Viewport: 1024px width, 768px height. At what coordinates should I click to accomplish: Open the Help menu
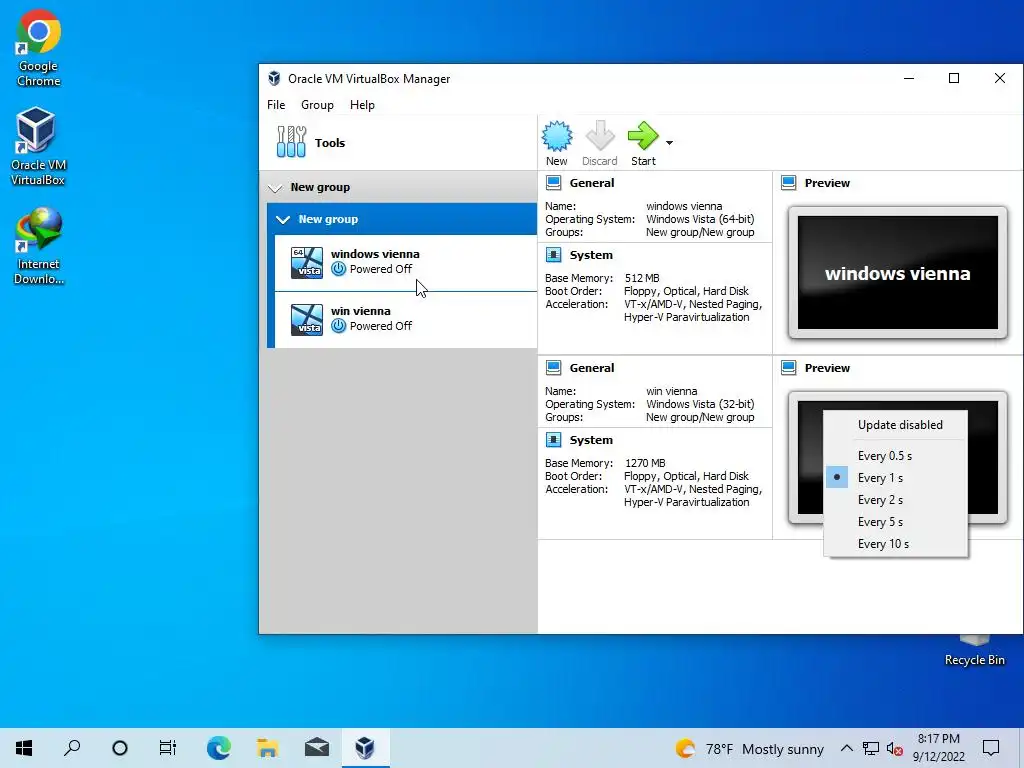tap(362, 104)
